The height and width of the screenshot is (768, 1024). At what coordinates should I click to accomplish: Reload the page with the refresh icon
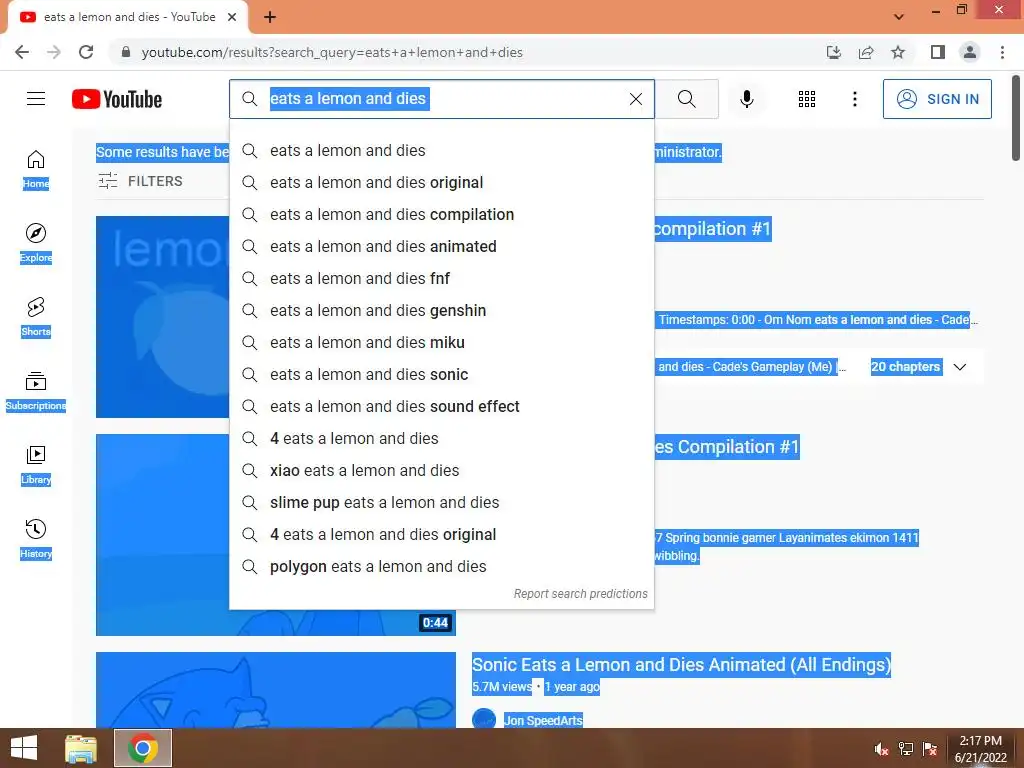click(86, 52)
